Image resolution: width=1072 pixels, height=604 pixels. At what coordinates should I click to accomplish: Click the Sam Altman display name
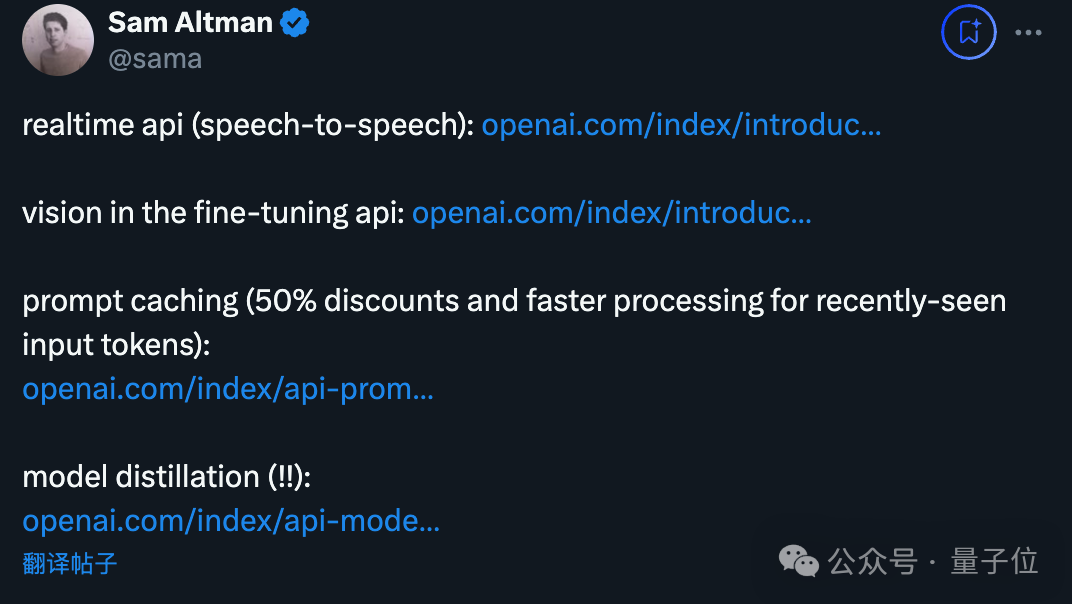click(190, 23)
